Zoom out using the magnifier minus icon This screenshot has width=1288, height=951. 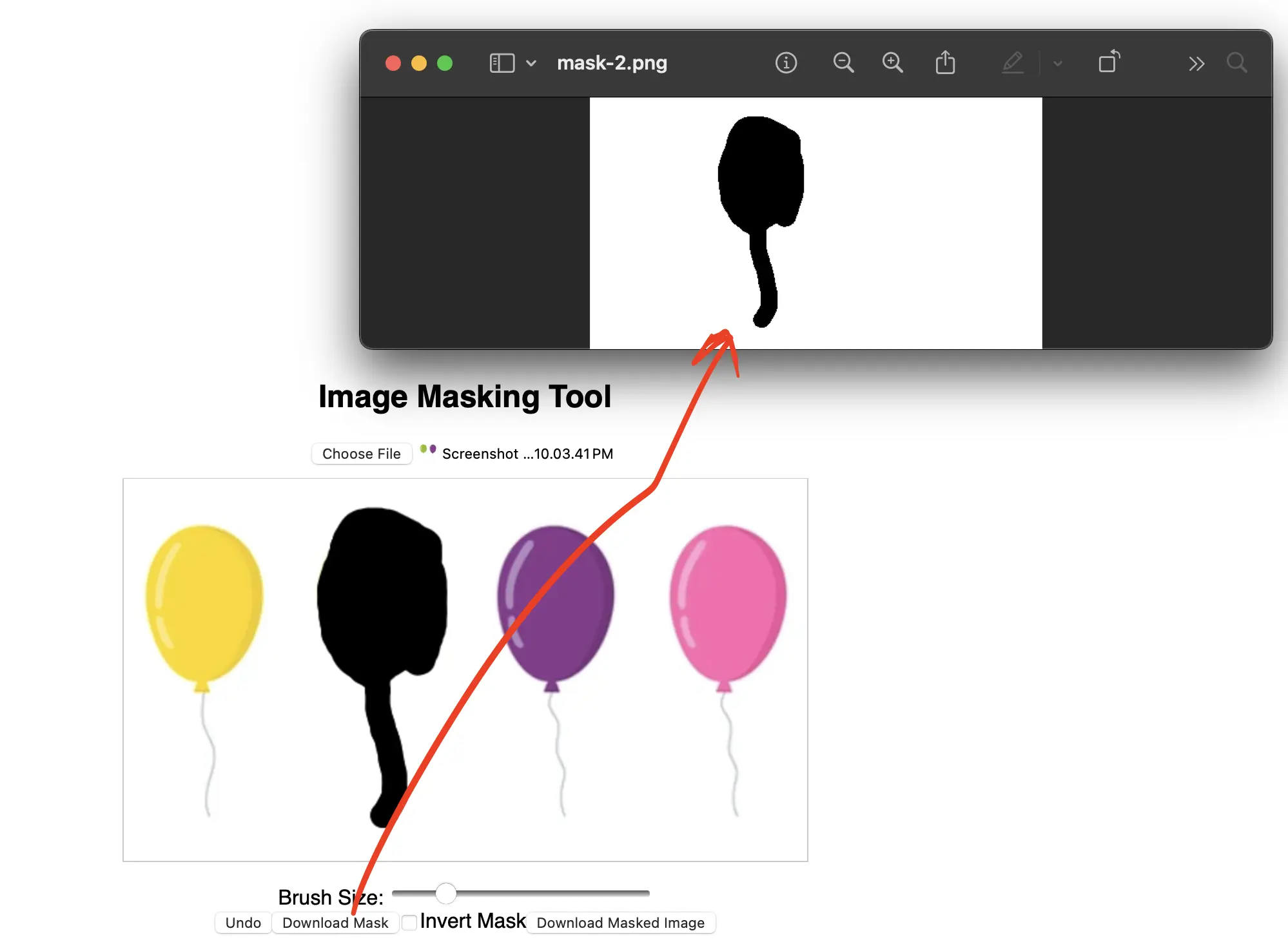point(843,63)
